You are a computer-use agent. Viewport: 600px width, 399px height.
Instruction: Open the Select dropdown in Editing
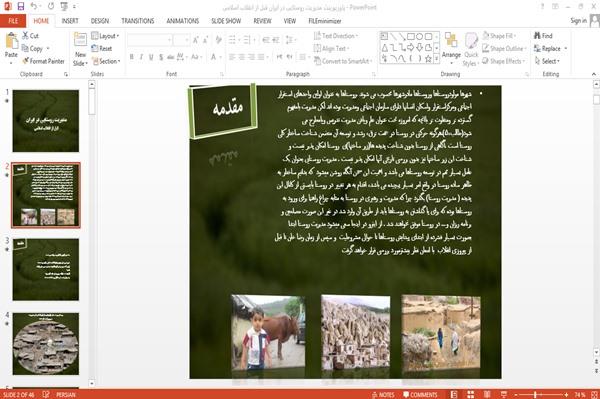click(x=547, y=61)
